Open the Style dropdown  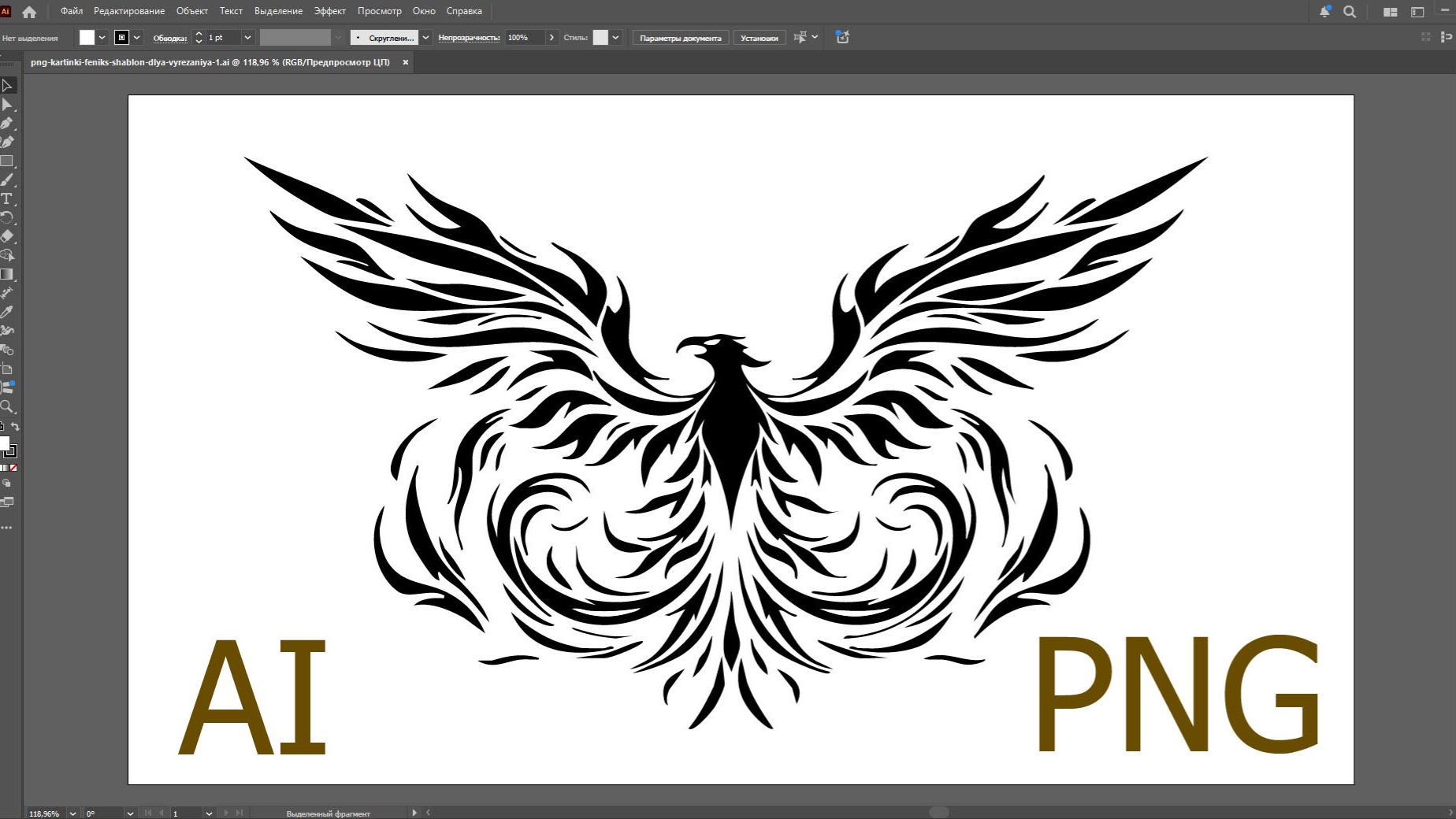(615, 38)
